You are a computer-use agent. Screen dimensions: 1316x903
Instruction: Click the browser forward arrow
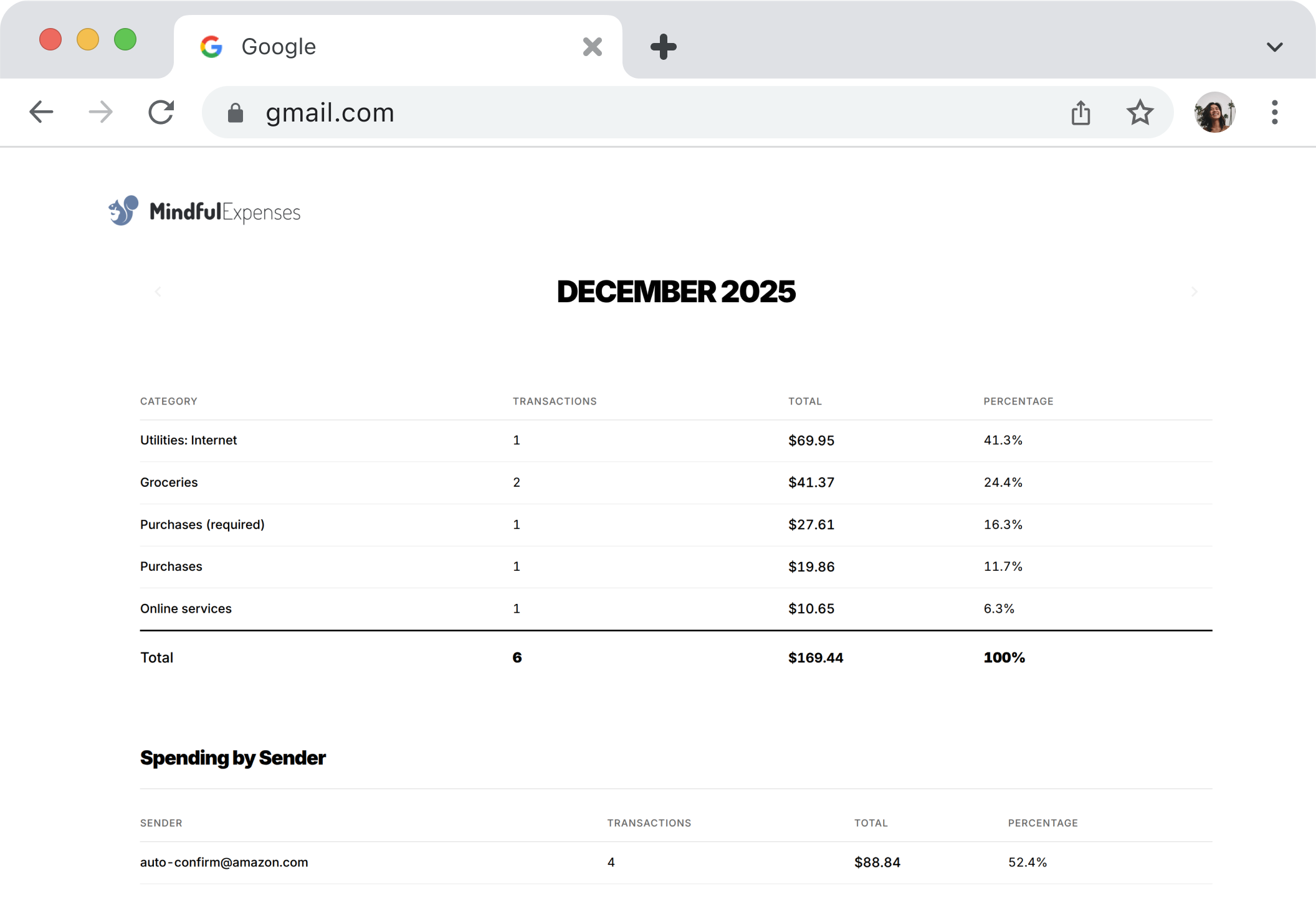[x=100, y=112]
